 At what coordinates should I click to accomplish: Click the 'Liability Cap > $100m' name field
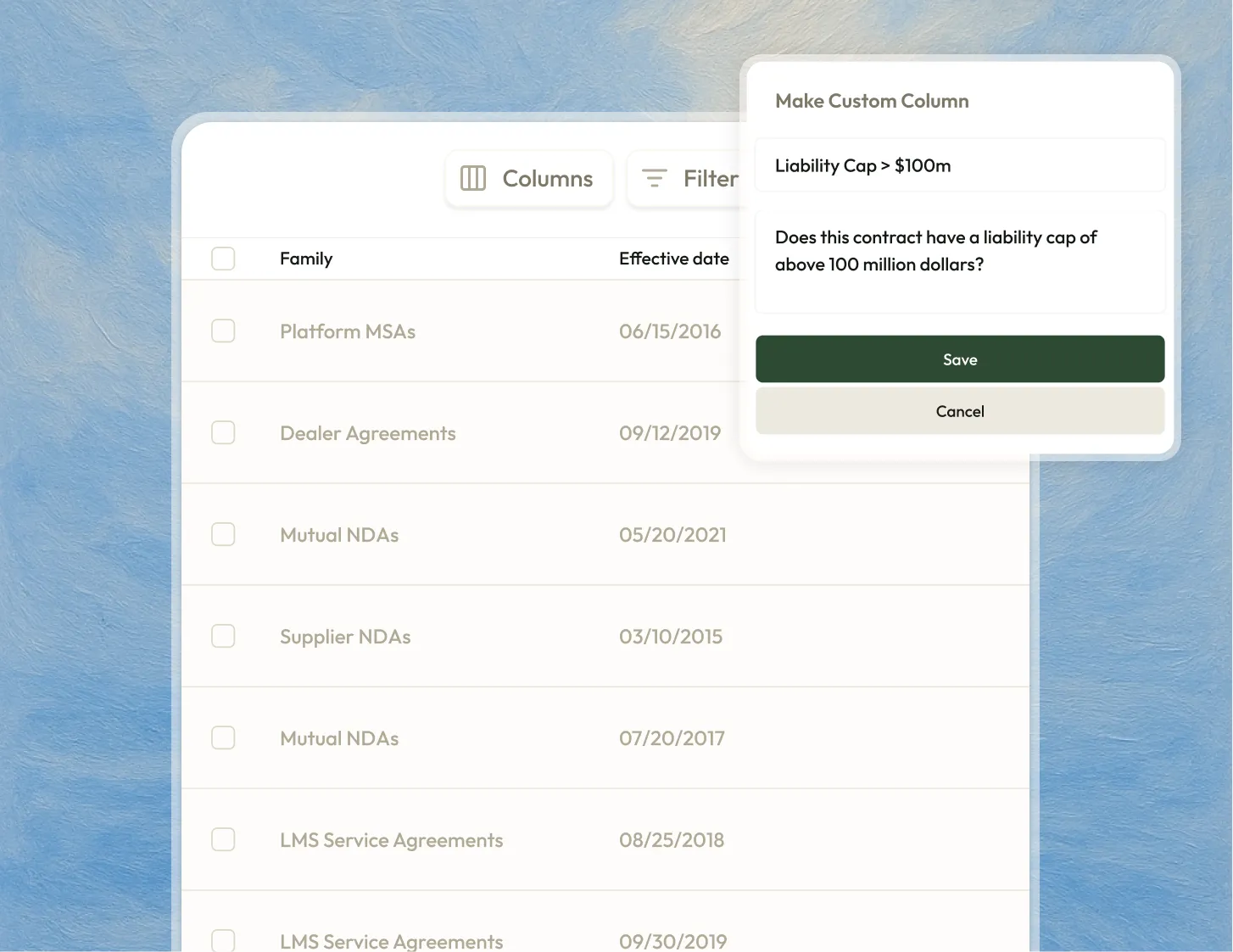click(959, 165)
